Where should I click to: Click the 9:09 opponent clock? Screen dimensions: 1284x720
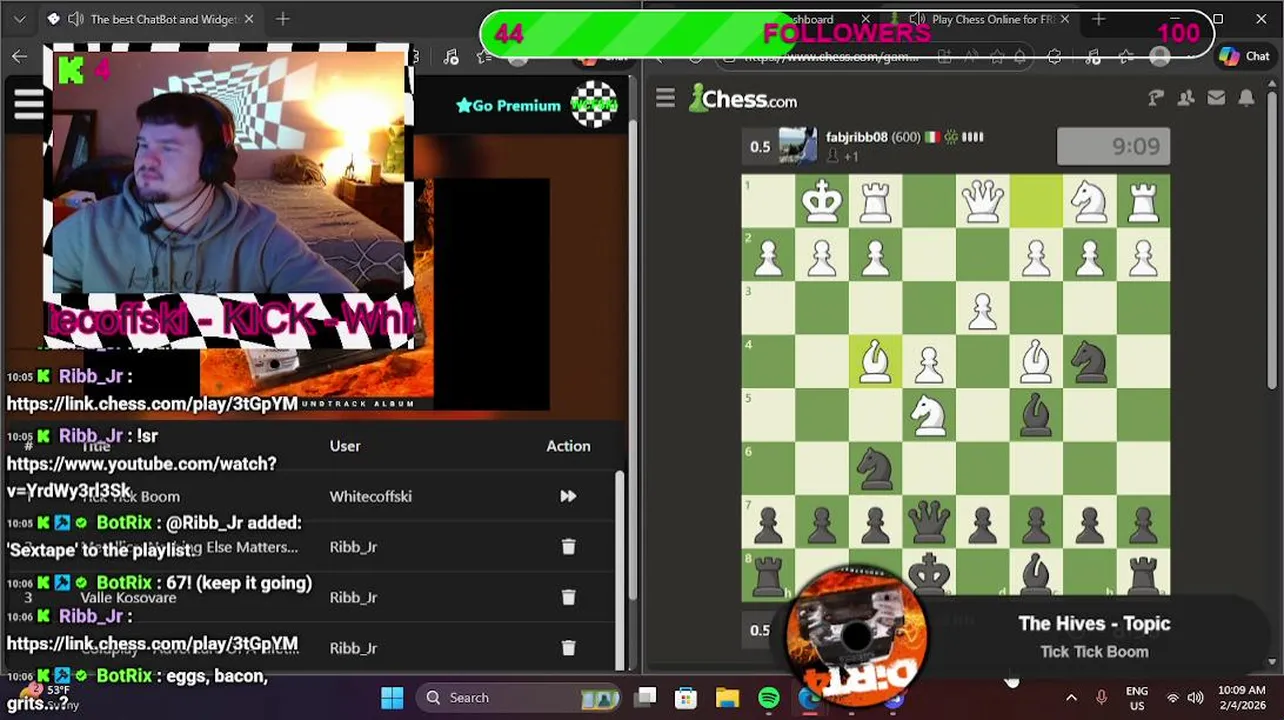tap(1113, 147)
